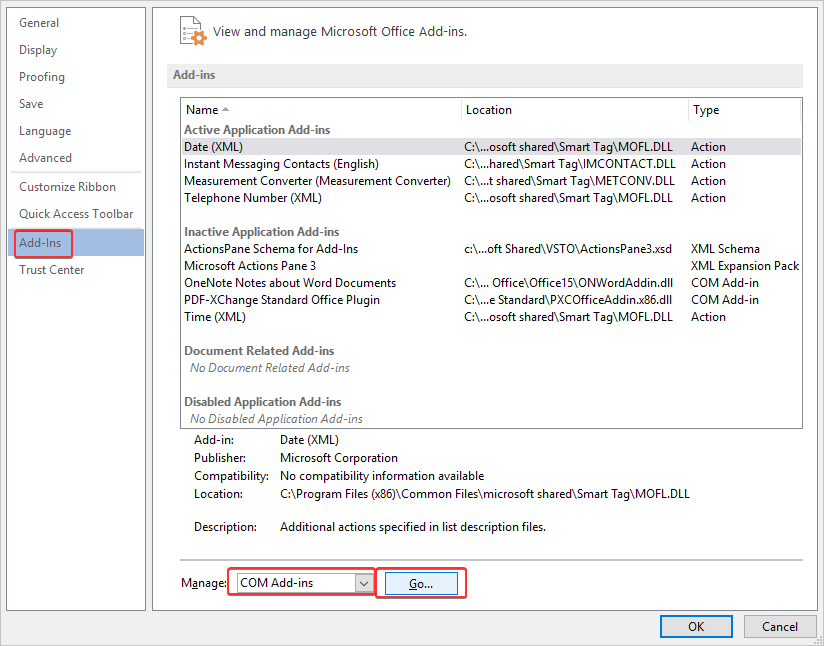Open the Manage dropdown arrow

363,583
